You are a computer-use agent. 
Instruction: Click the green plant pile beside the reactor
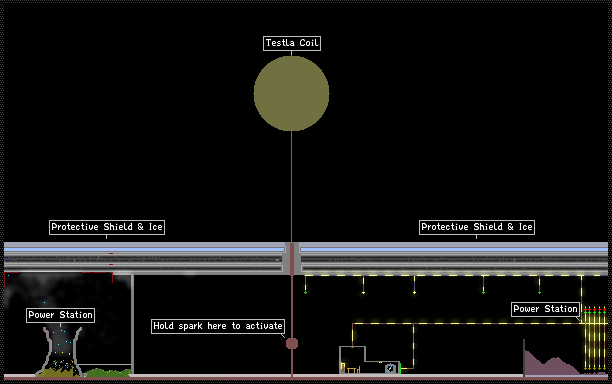point(108,373)
